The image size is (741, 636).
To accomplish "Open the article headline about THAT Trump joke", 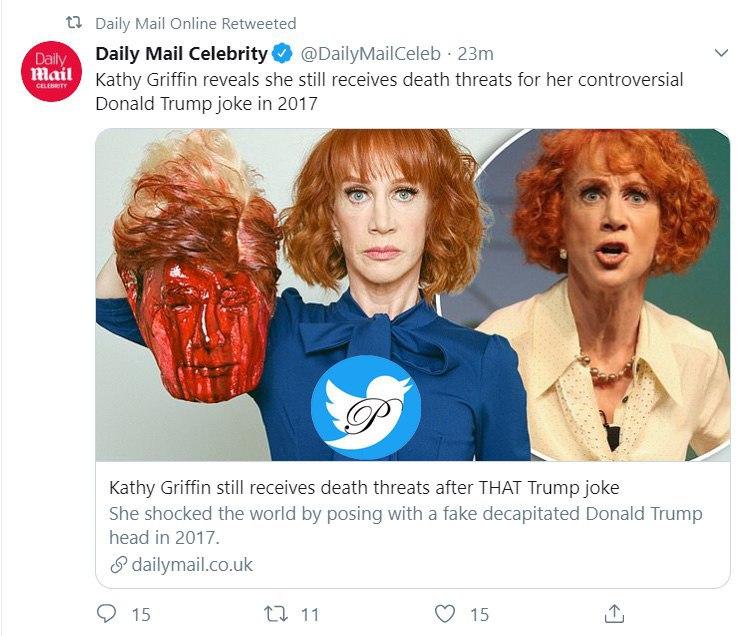I will [364, 488].
